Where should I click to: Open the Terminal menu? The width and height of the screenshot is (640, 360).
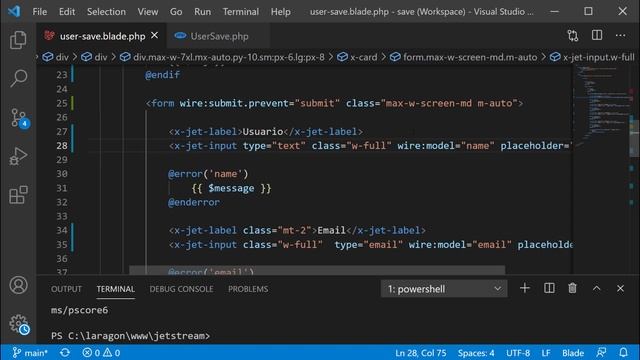pos(241,11)
